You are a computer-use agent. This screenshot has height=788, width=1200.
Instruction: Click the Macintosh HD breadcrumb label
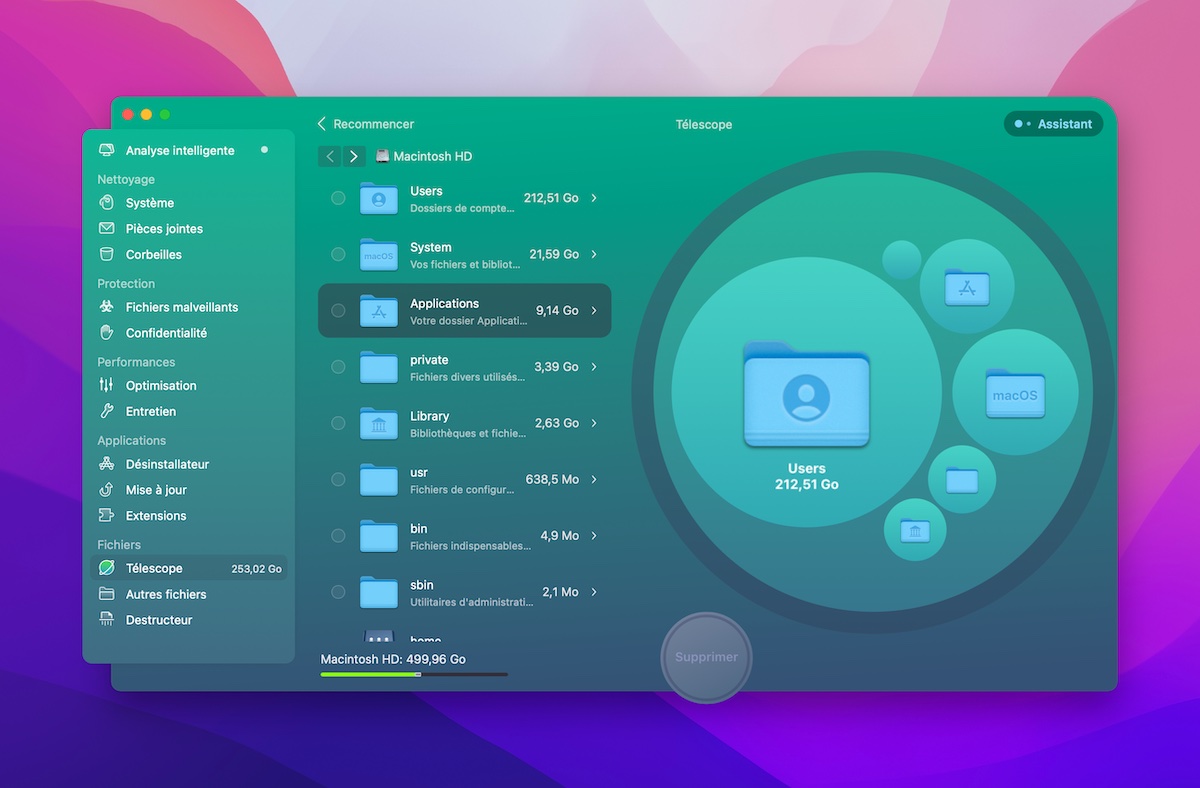tap(432, 156)
